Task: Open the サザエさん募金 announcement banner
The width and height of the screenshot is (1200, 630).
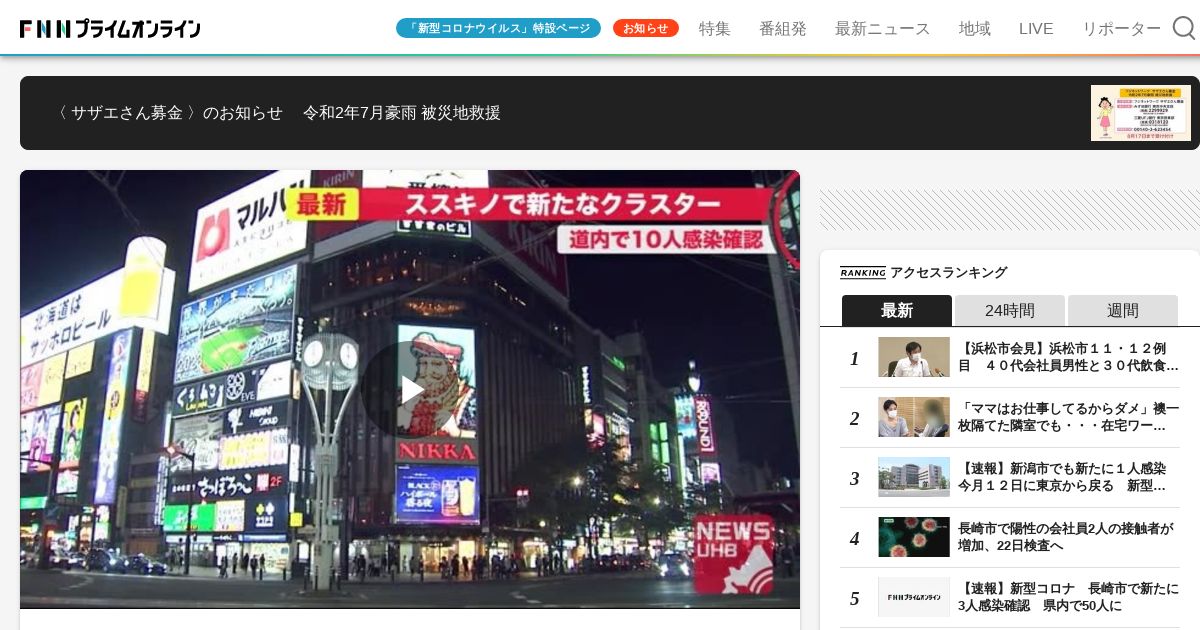Action: pos(610,113)
